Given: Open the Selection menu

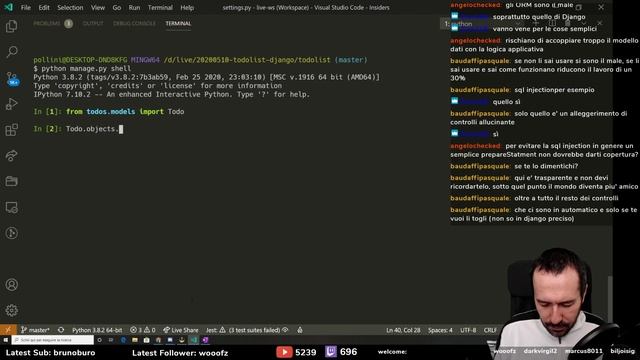Looking at the screenshot, I should click(70, 7).
